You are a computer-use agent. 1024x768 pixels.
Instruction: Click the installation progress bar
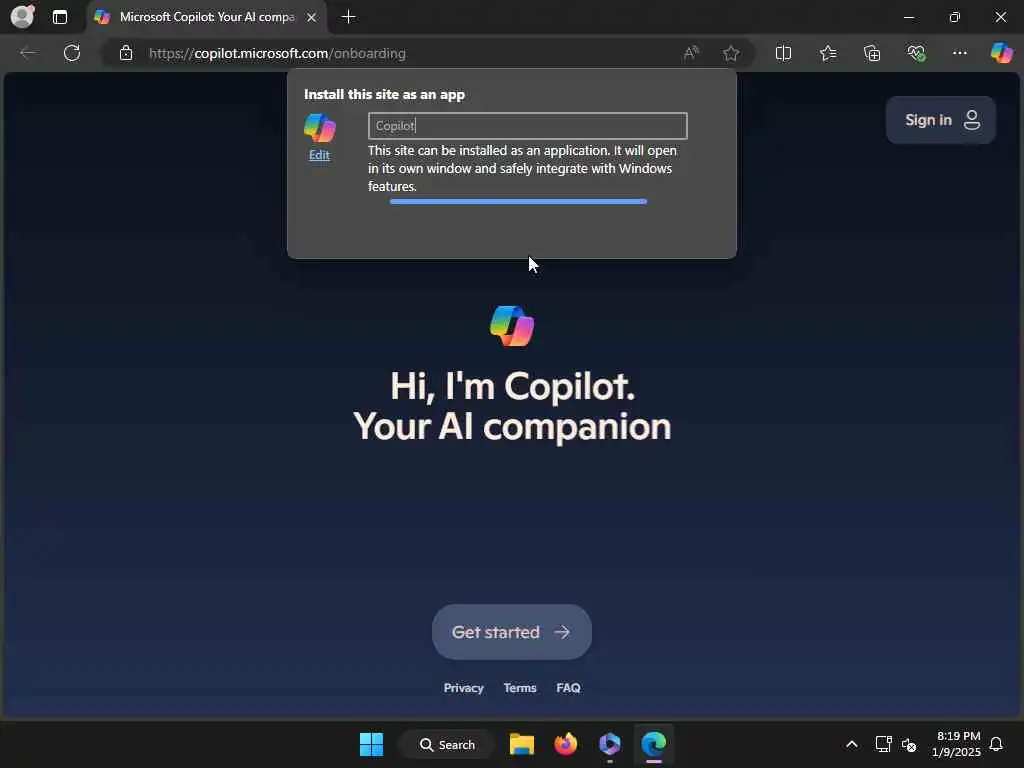pos(518,202)
